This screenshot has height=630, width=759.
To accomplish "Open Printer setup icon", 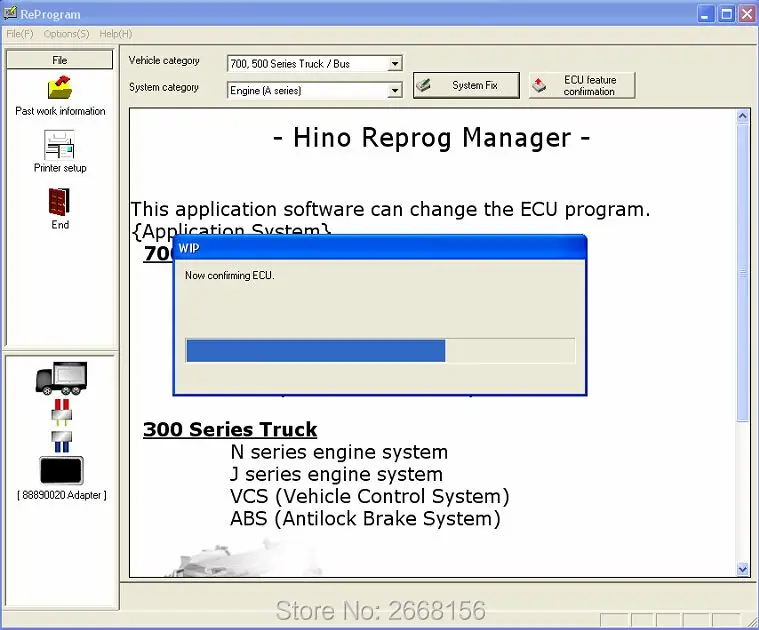I will click(x=59, y=145).
